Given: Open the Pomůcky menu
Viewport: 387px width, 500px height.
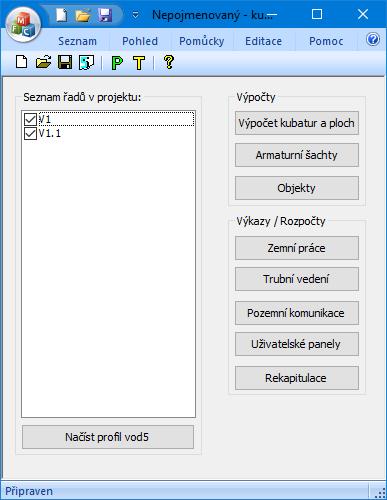Looking at the screenshot, I should click(202, 41).
